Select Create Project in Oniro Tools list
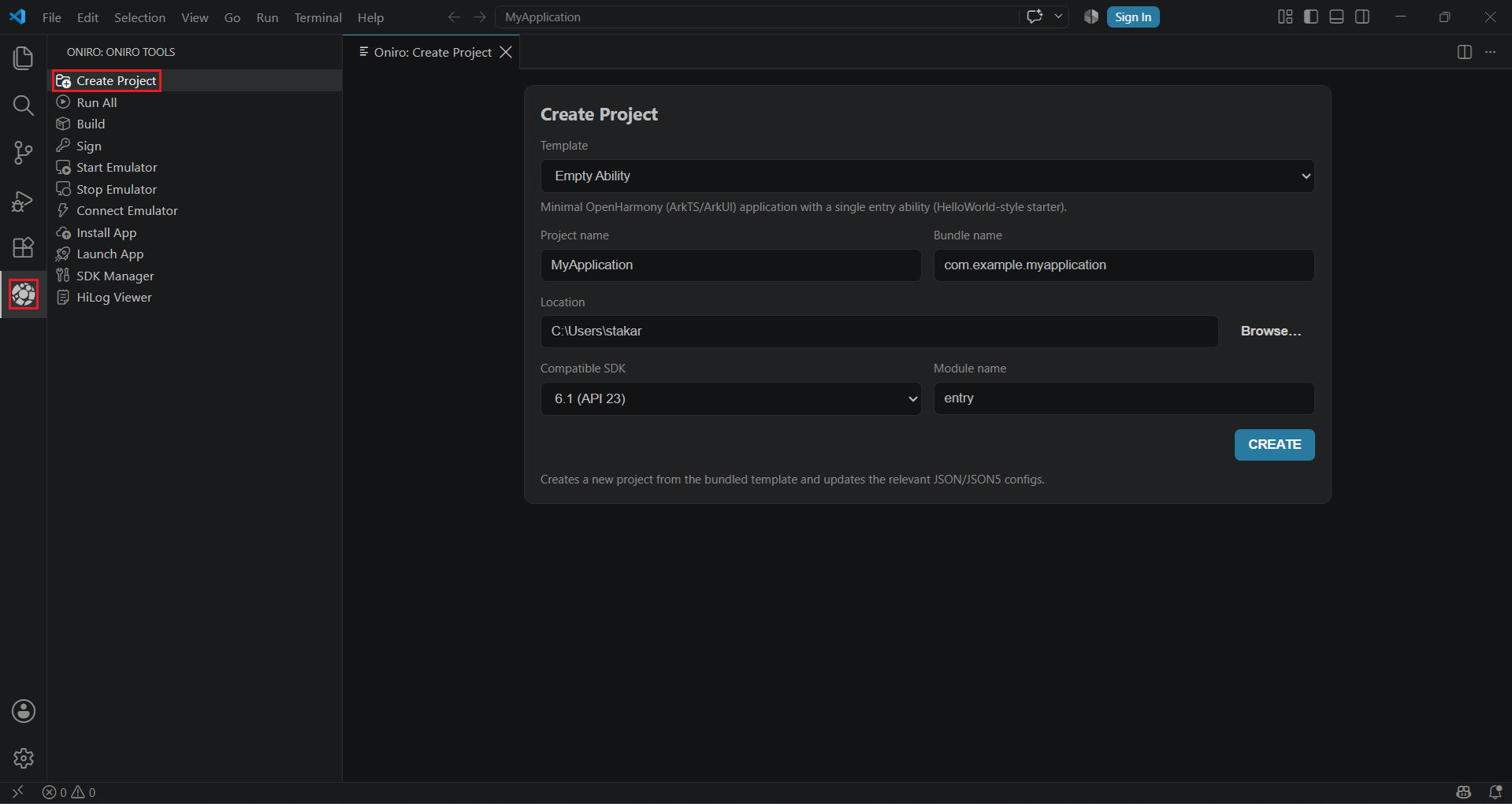This screenshot has width=1512, height=804. [195, 80]
